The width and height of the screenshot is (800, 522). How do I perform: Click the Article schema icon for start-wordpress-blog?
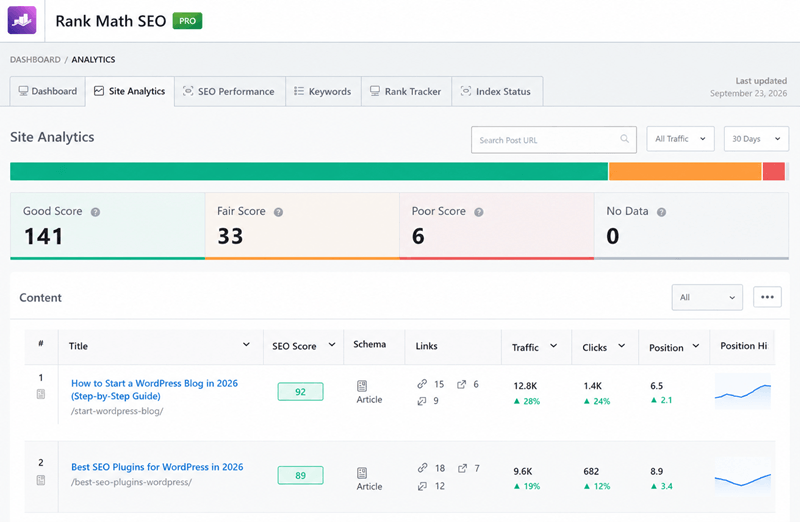pos(362,386)
